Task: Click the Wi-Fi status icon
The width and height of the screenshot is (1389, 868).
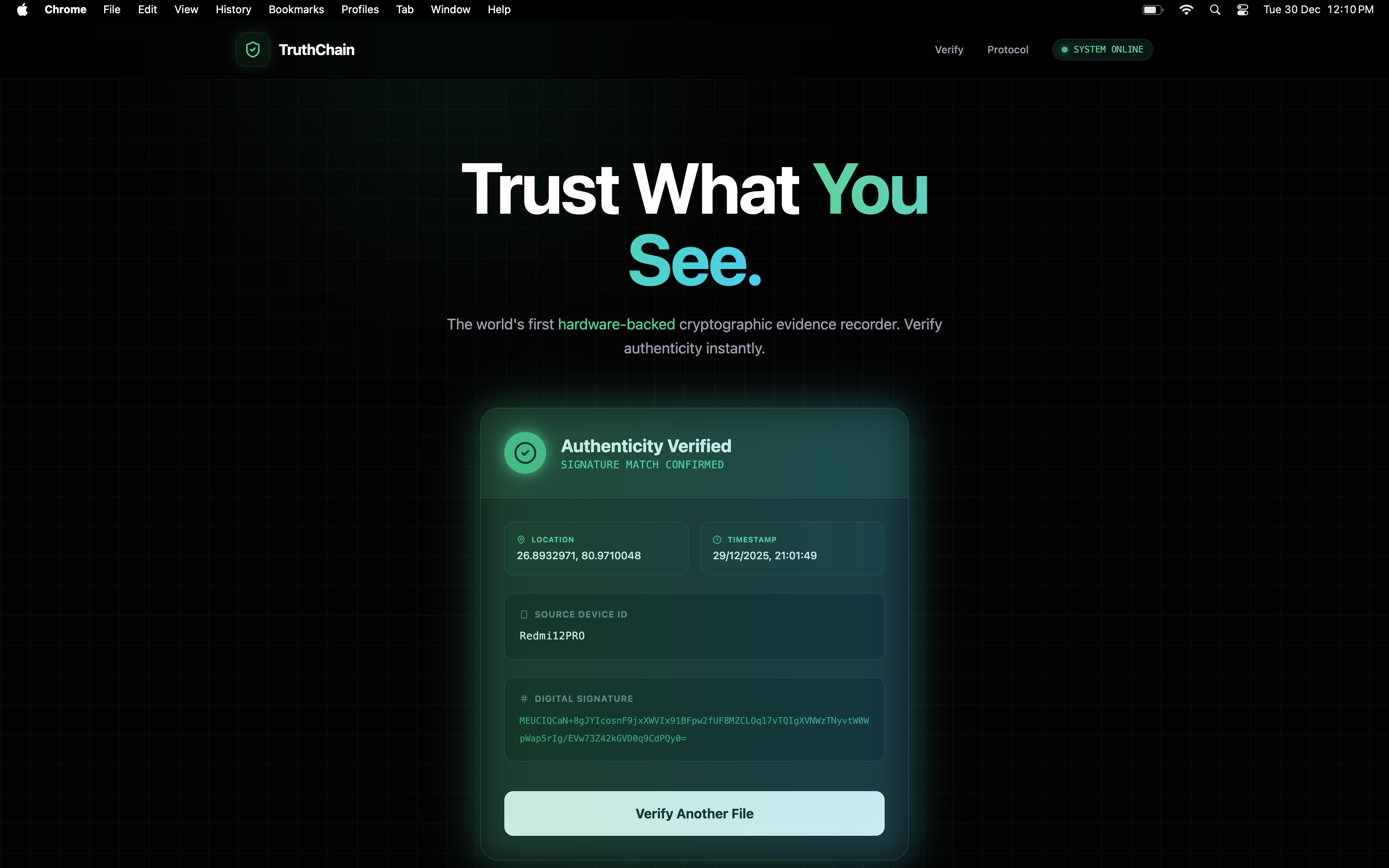Action: point(1186,10)
